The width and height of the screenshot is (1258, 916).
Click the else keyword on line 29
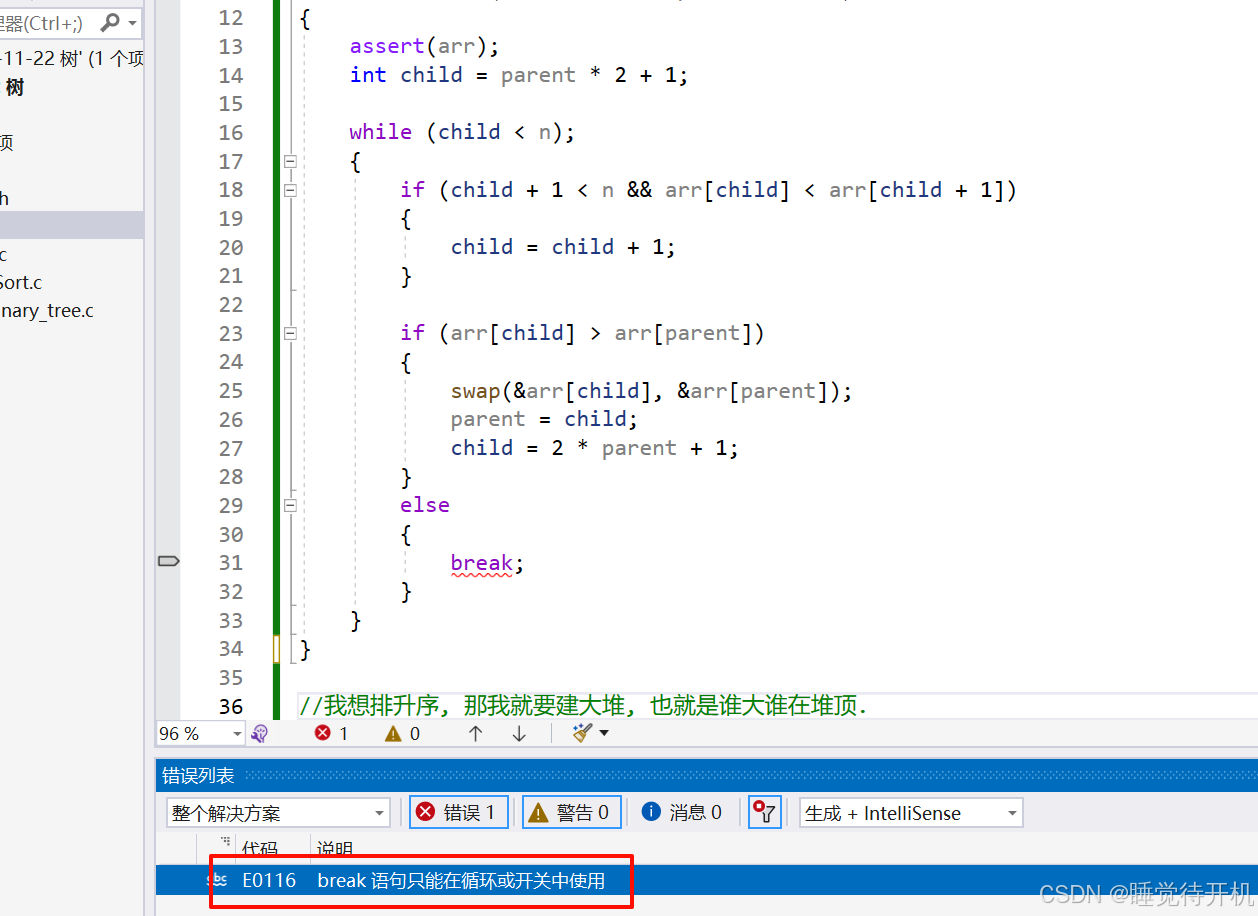coord(425,505)
